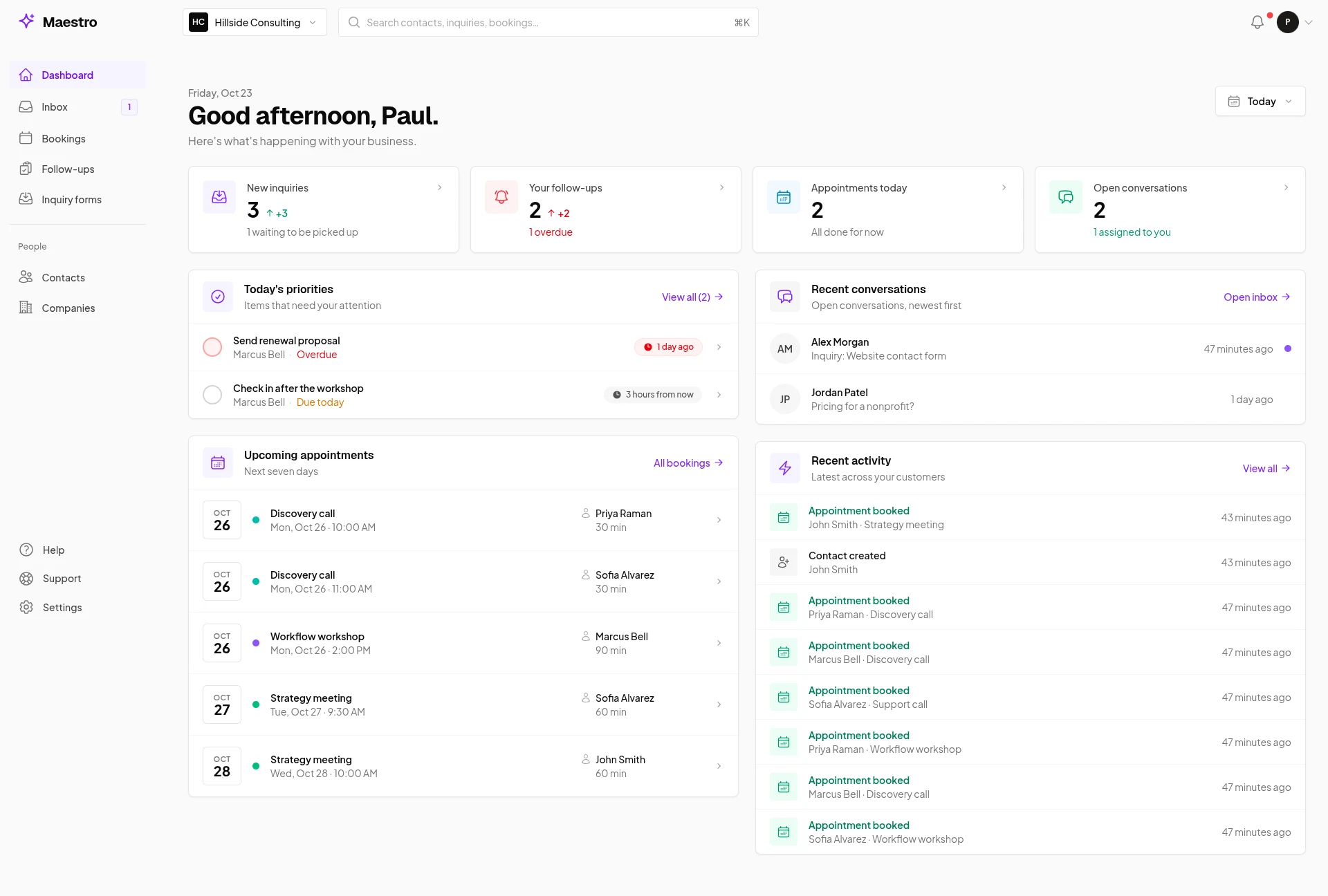Open notifications bell icon

tap(1257, 22)
